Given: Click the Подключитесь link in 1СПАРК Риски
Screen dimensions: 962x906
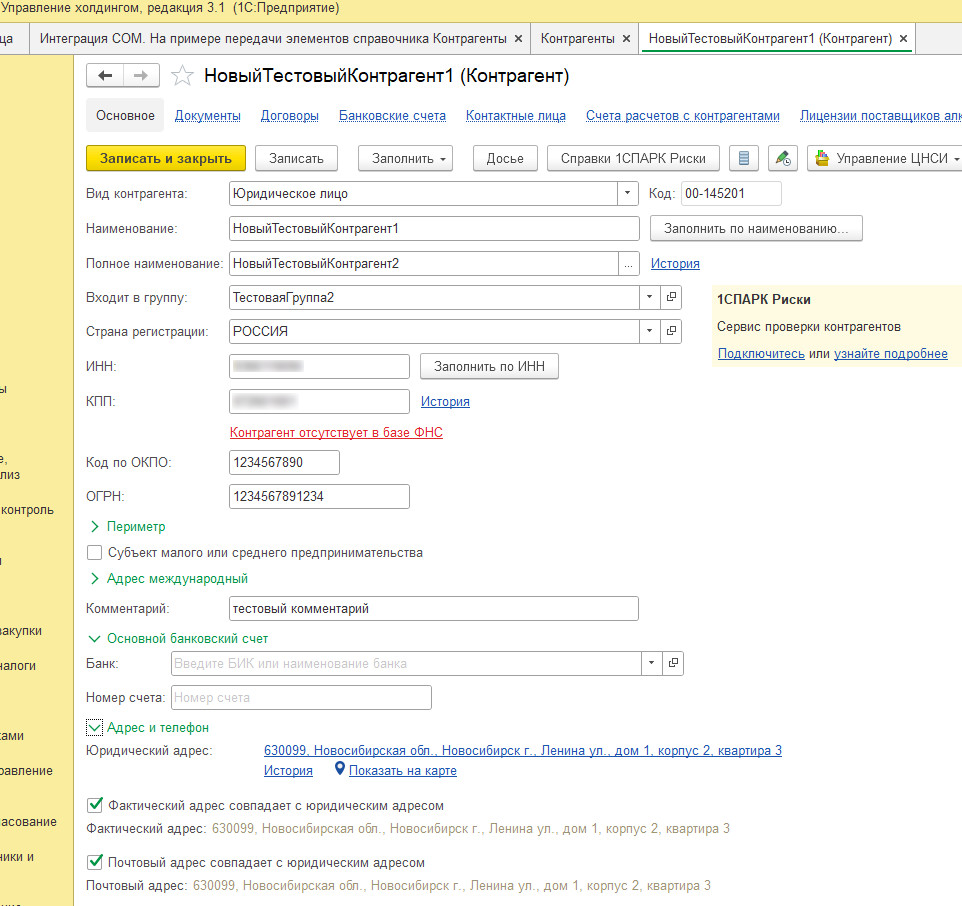Looking at the screenshot, I should click(761, 353).
